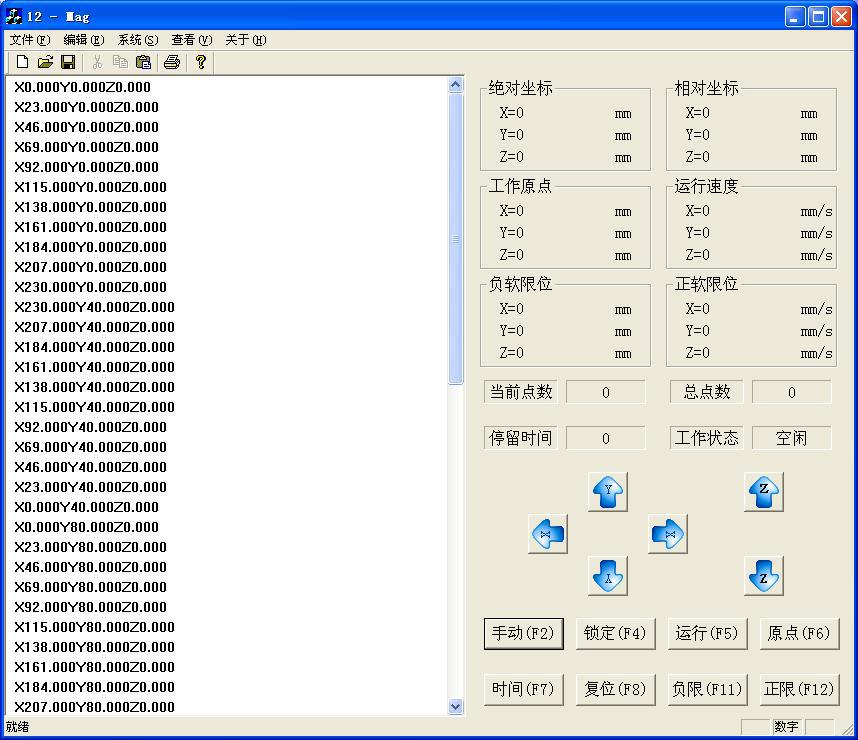The image size is (858, 740).
Task: Click the coordinate list scrollbar down arrow
Action: coord(456,706)
